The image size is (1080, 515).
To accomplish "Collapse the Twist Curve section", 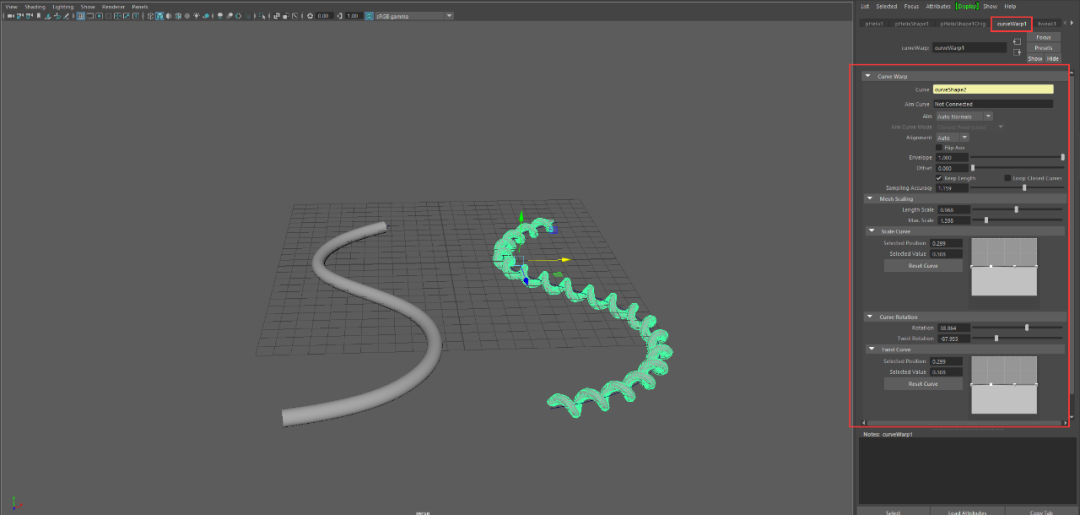I will pyautogui.click(x=871, y=349).
